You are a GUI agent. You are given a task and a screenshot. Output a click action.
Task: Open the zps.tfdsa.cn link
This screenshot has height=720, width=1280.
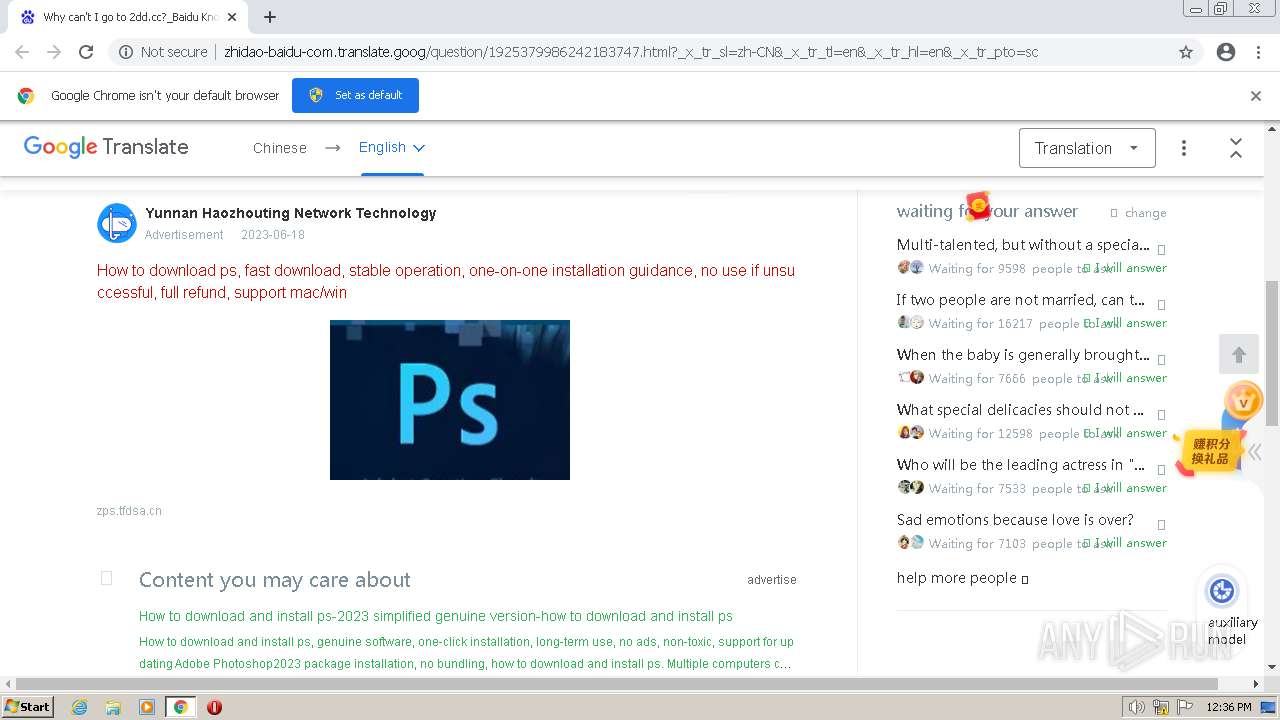[x=129, y=511]
